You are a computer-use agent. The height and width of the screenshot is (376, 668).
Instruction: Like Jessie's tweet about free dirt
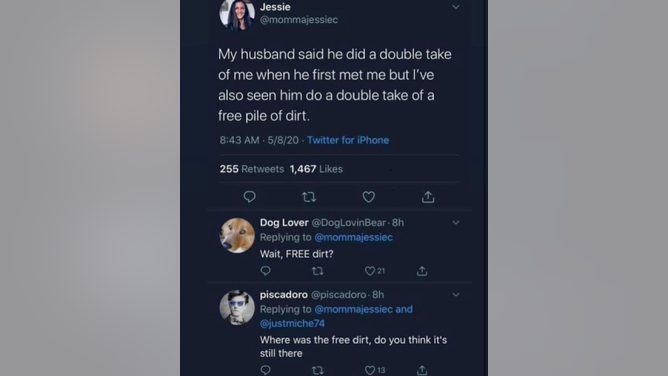(x=369, y=197)
